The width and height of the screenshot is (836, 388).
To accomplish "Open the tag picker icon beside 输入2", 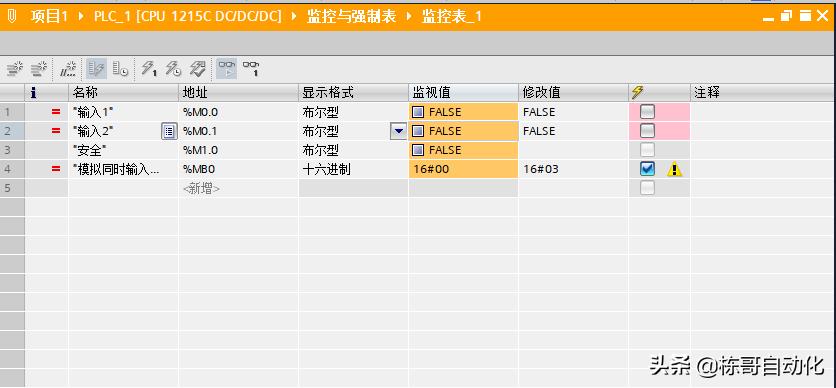I will tap(169, 131).
